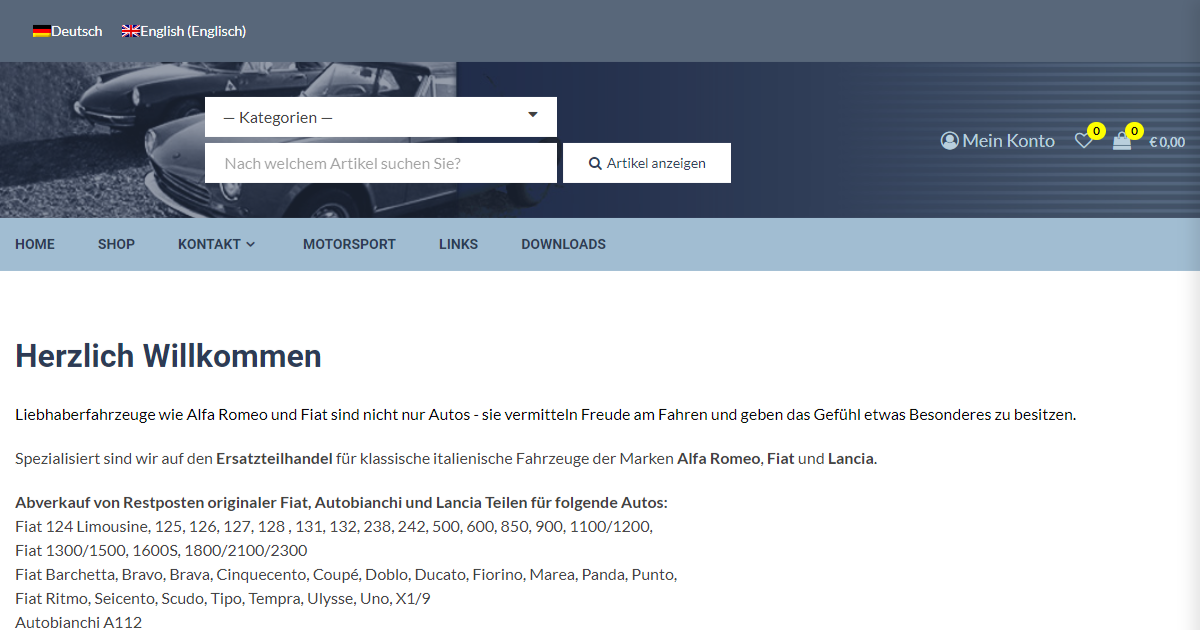This screenshot has height=630, width=1200.
Task: Open the SHOP menu item
Action: (116, 244)
